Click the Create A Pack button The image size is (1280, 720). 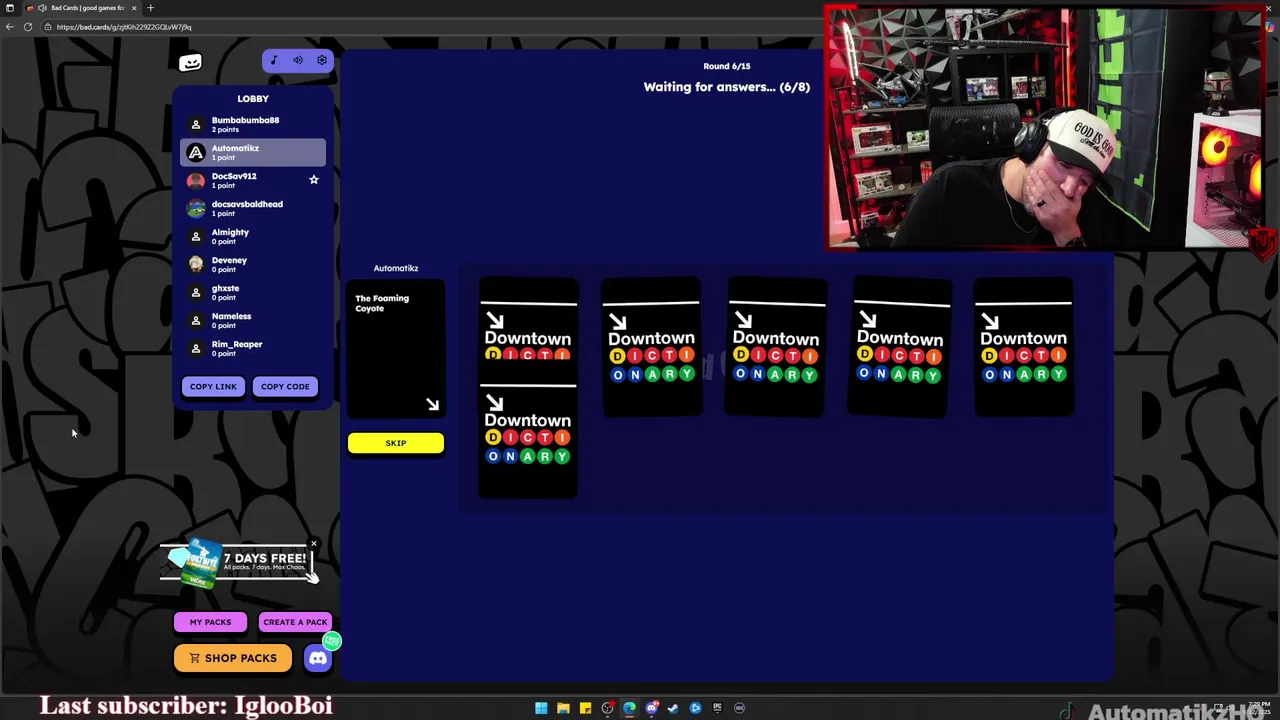pos(295,622)
